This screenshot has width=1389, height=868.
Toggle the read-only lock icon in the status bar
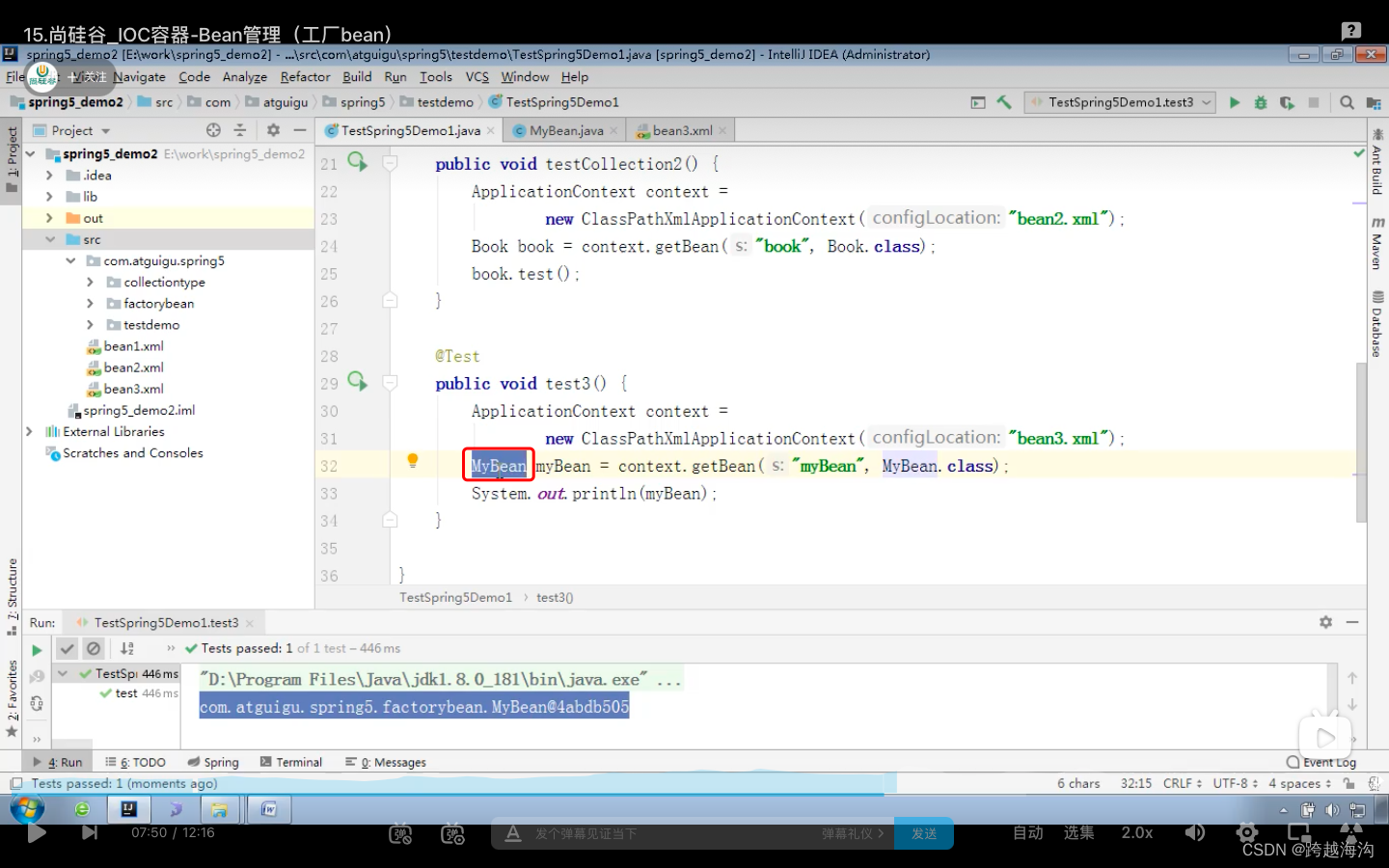[x=1348, y=784]
